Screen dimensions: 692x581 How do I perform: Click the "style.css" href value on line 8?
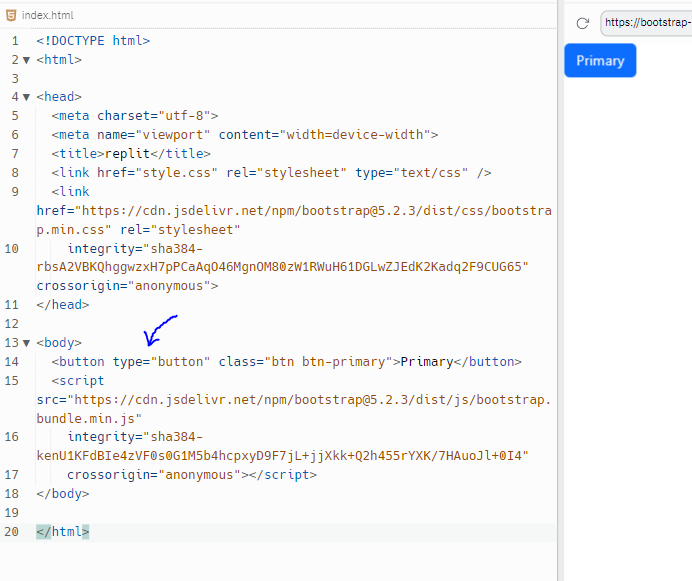coord(176,173)
